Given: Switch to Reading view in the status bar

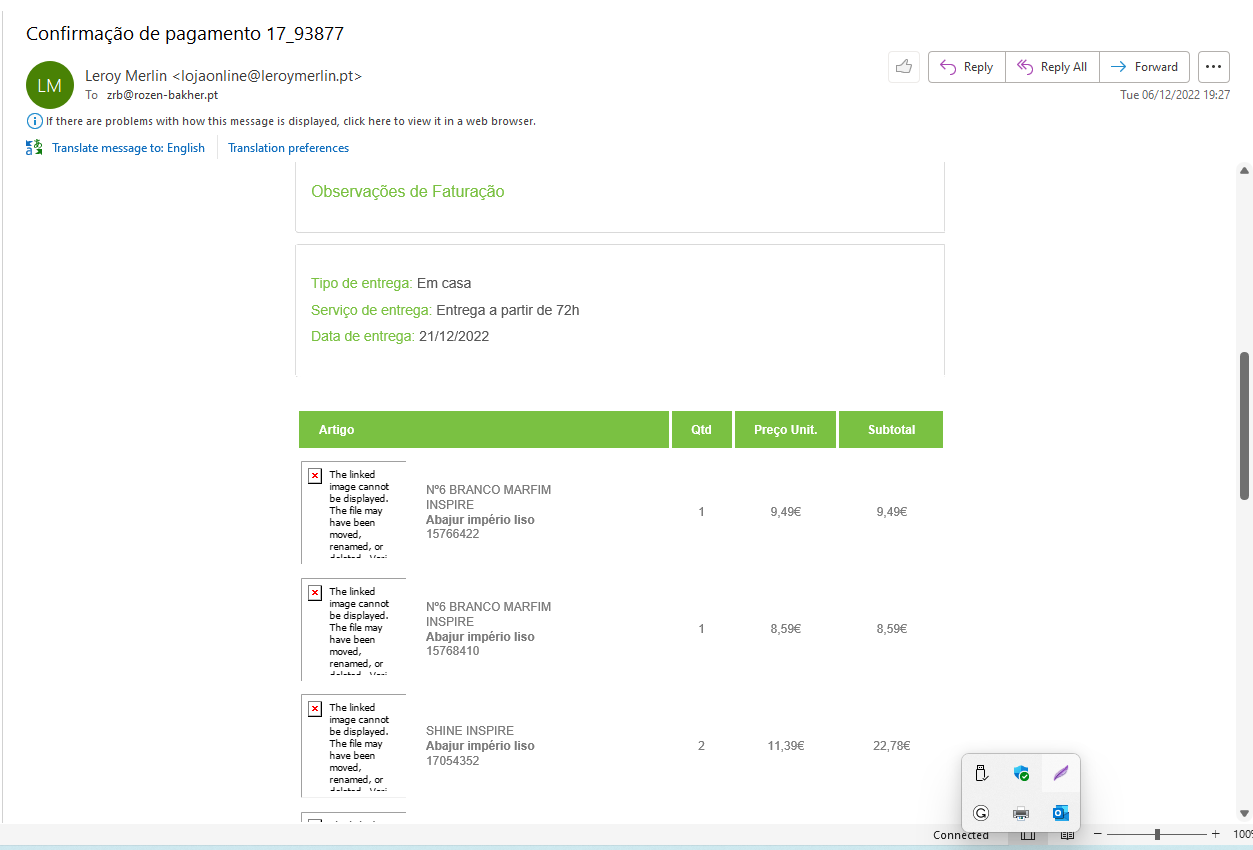Looking at the screenshot, I should [1067, 835].
